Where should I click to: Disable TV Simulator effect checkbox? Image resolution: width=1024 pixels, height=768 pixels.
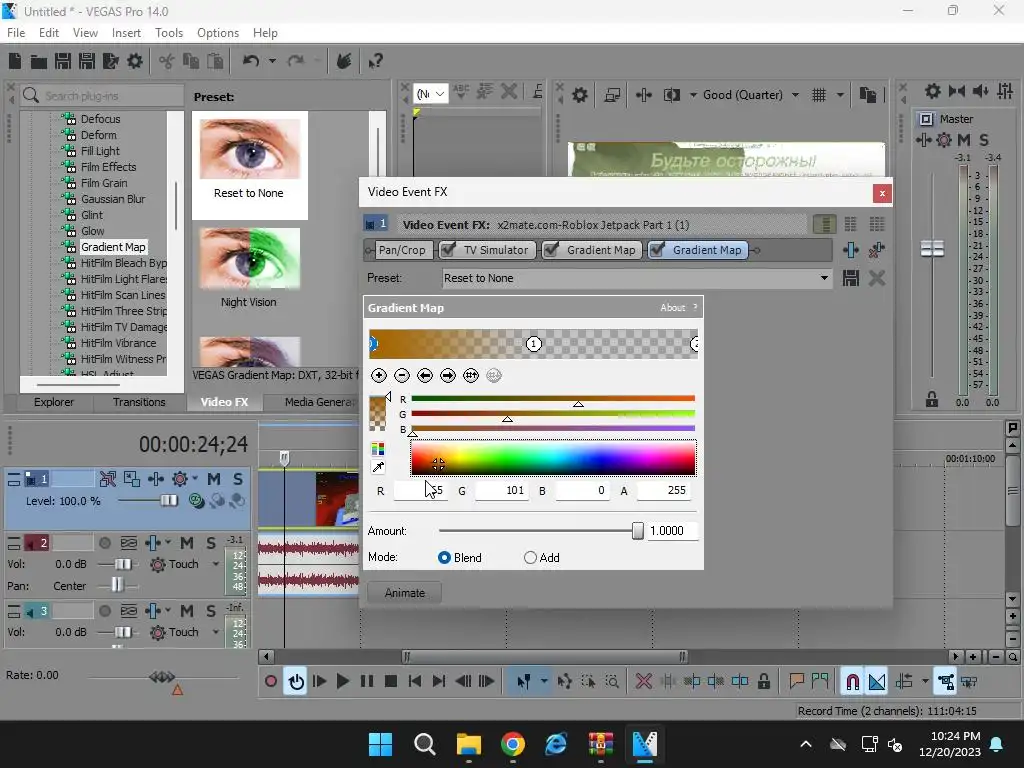click(x=448, y=250)
